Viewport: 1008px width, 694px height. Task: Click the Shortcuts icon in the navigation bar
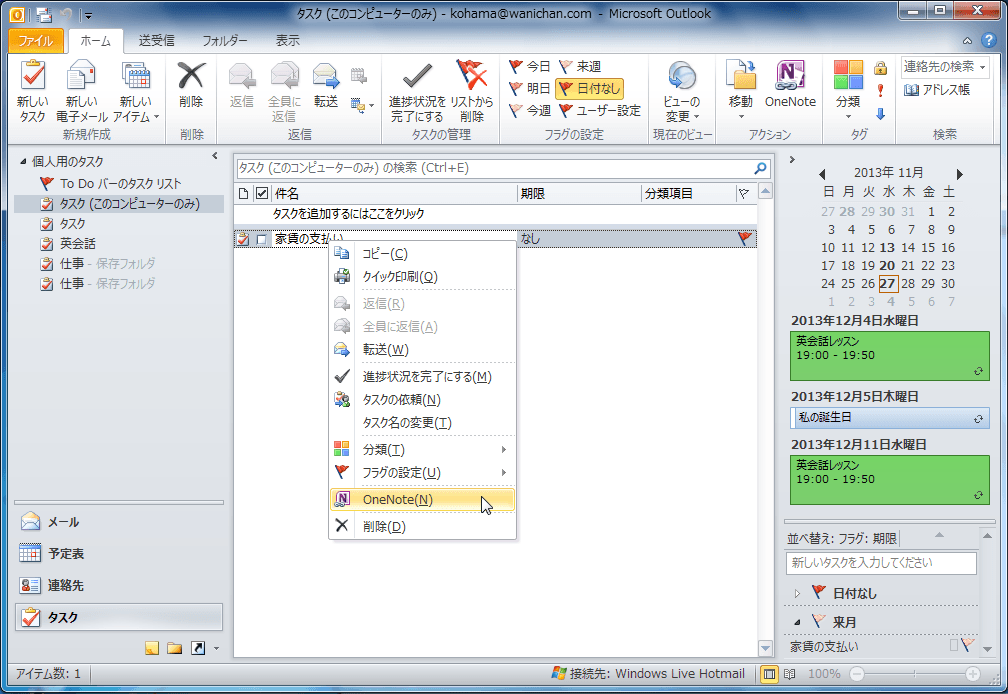(x=198, y=648)
